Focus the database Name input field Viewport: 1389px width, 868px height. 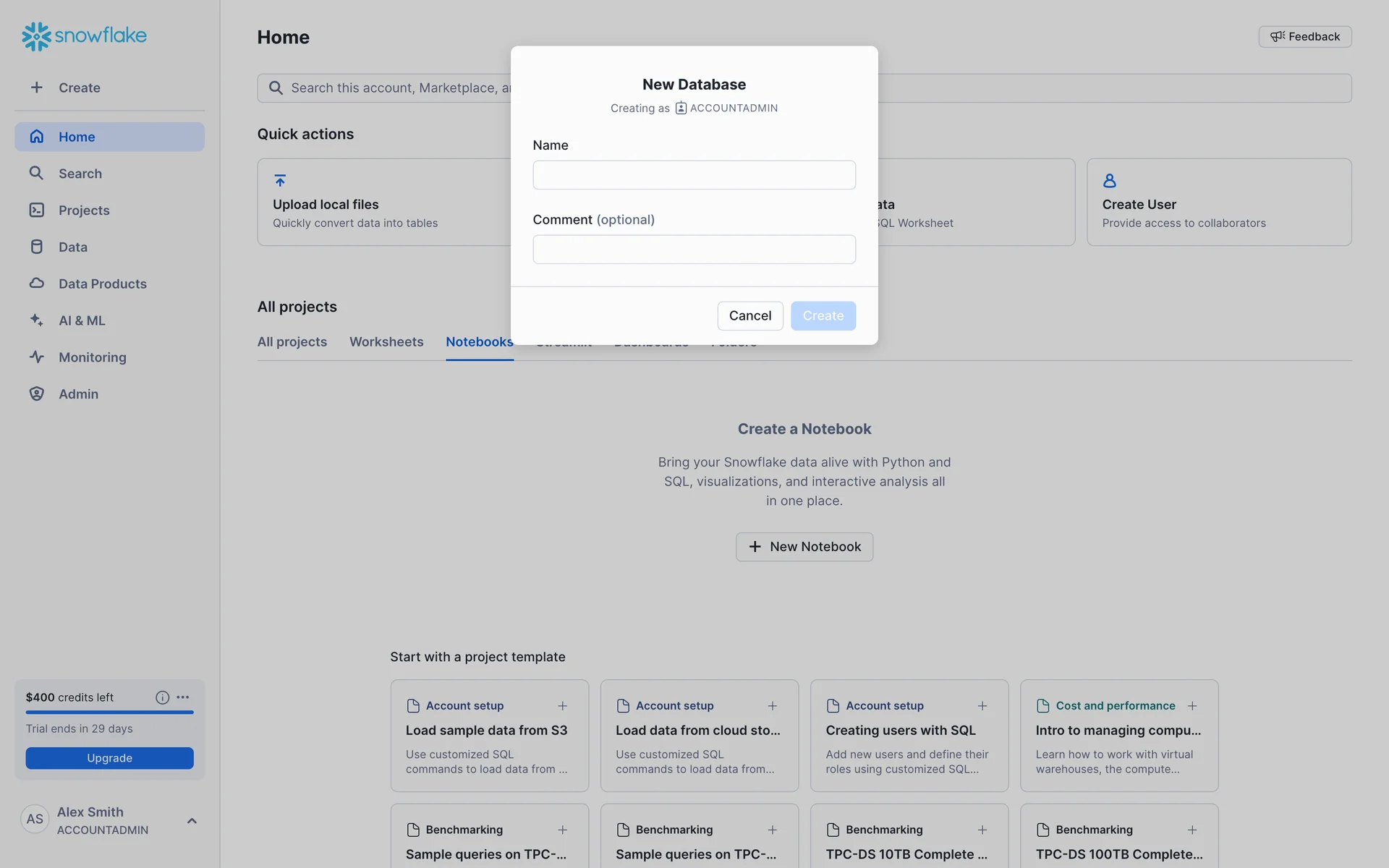coord(694,175)
